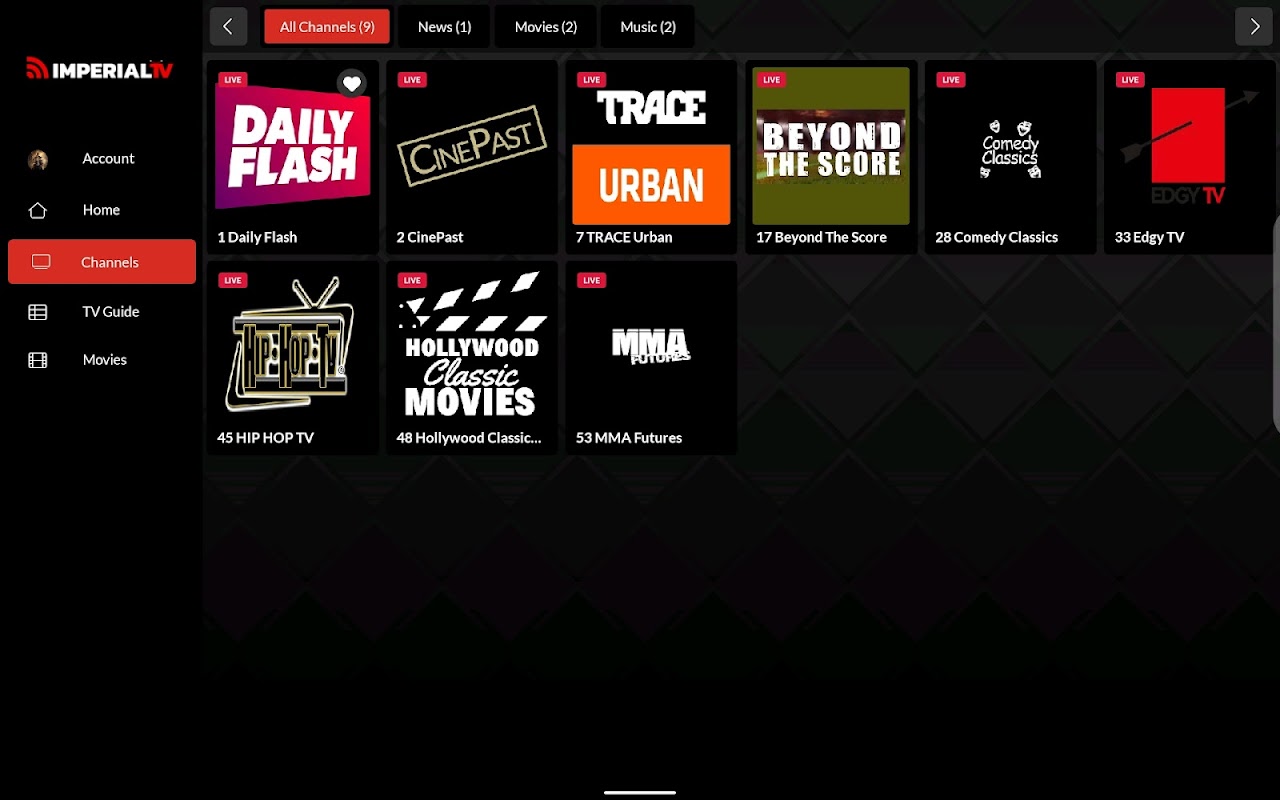Screen dimensions: 1280x800
Task: Click the '45 HIP HOP TV' title text
Action: pos(265,437)
